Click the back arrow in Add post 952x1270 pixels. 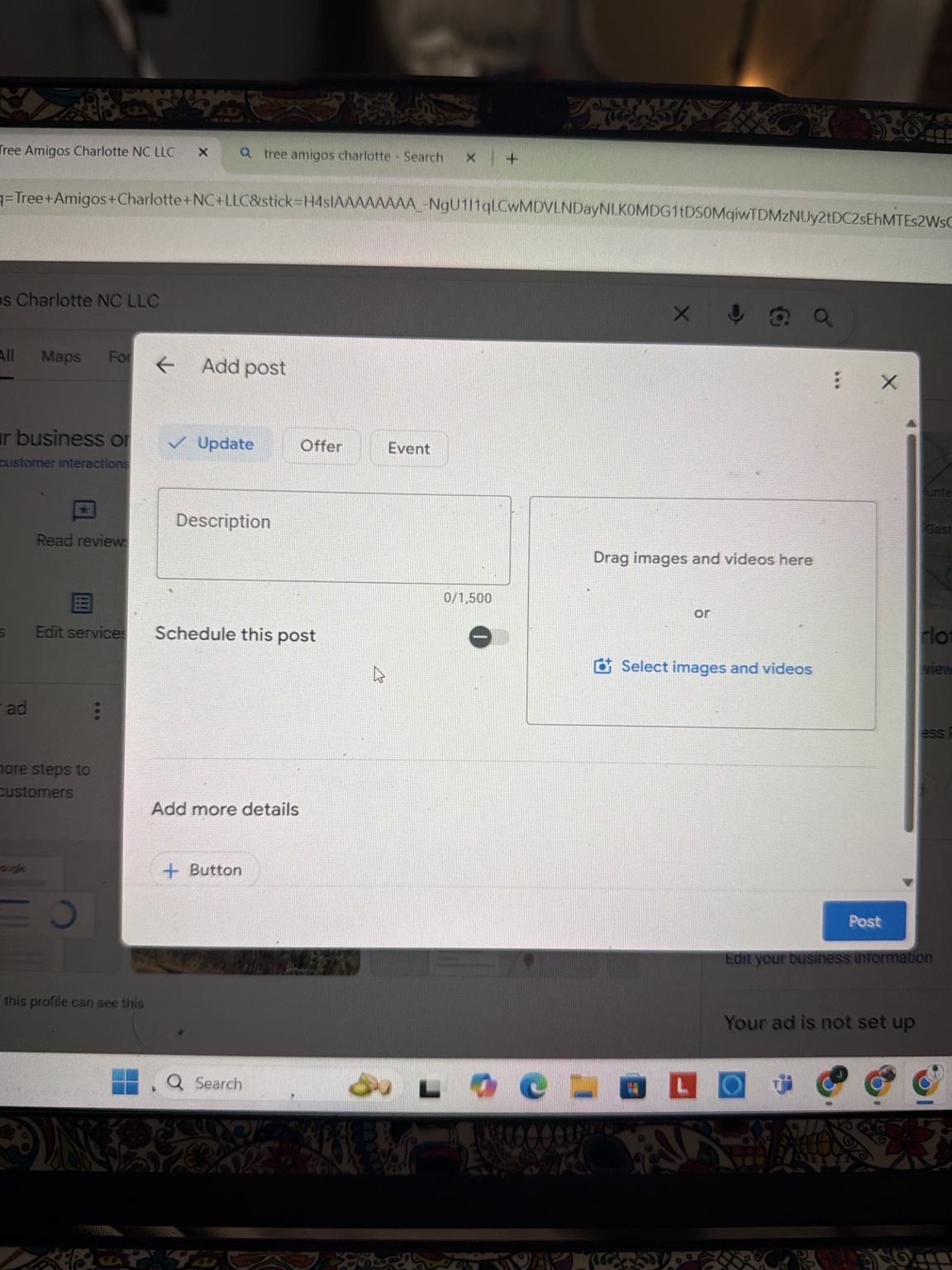click(x=165, y=365)
